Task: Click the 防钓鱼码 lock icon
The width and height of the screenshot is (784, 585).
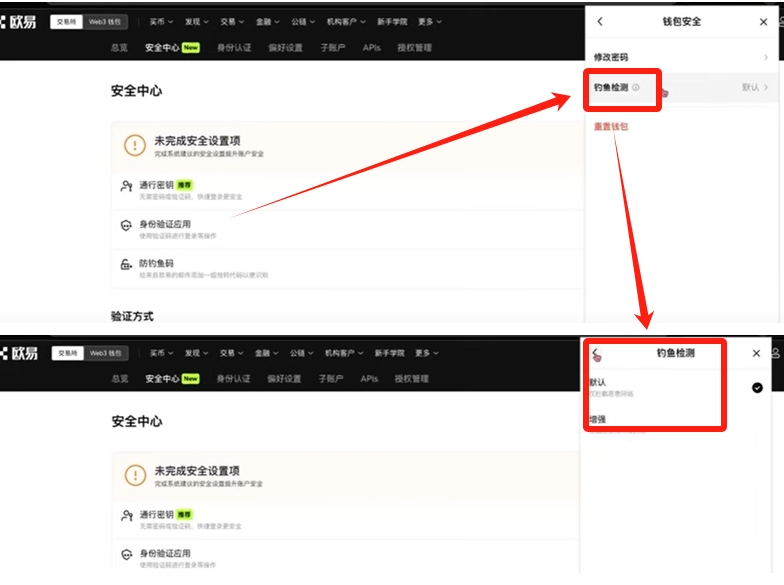Action: point(126,264)
